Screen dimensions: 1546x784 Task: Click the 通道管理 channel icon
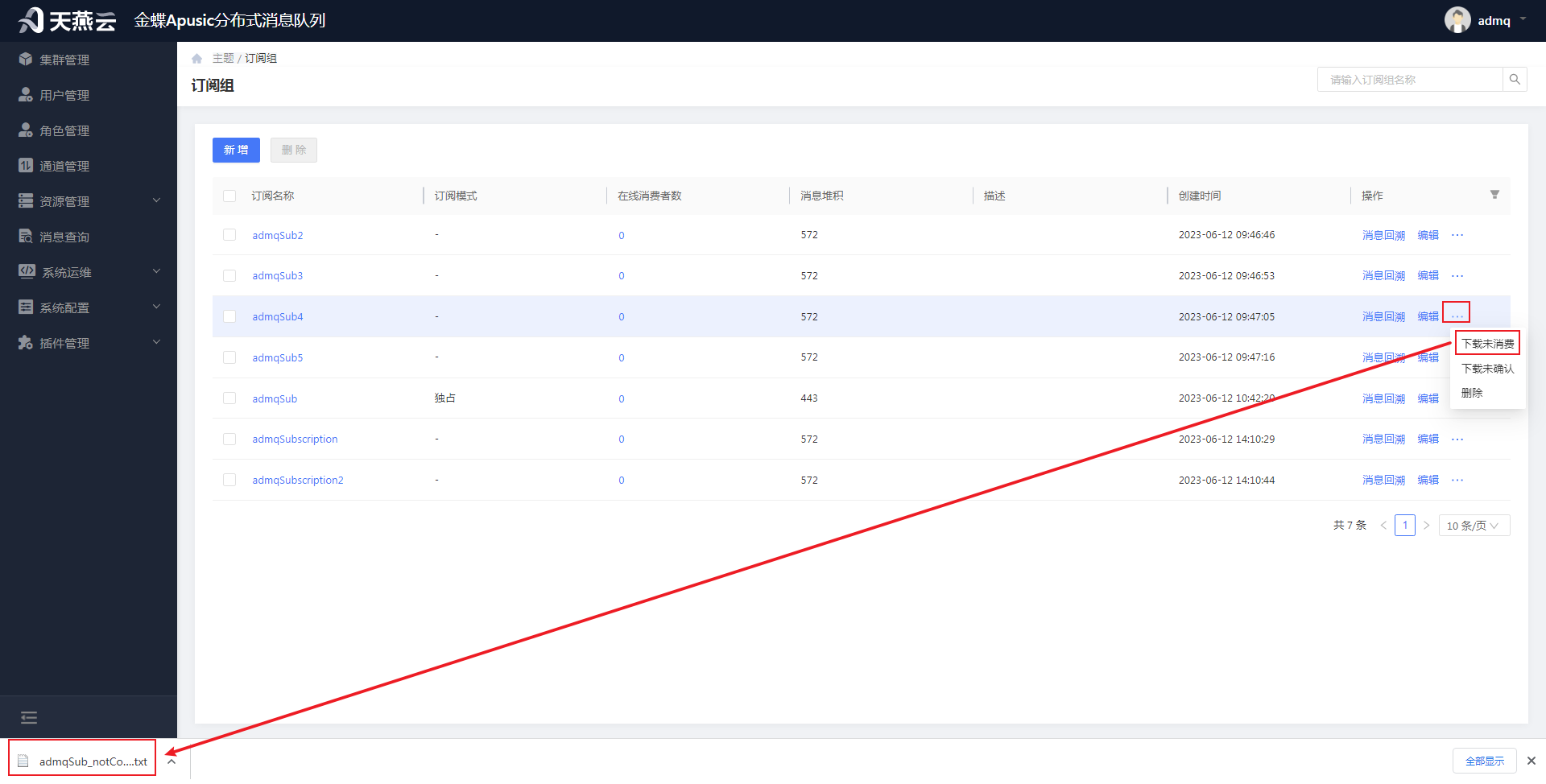(x=26, y=165)
